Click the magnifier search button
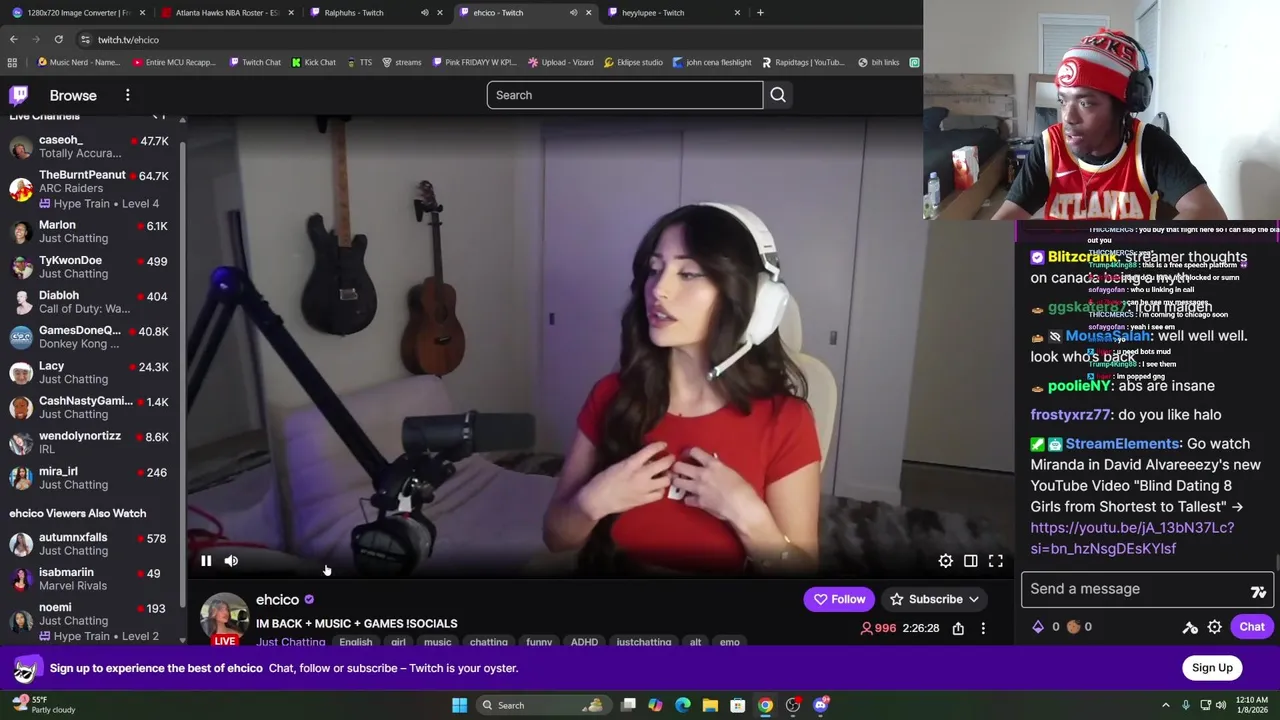1280x720 pixels. (778, 95)
